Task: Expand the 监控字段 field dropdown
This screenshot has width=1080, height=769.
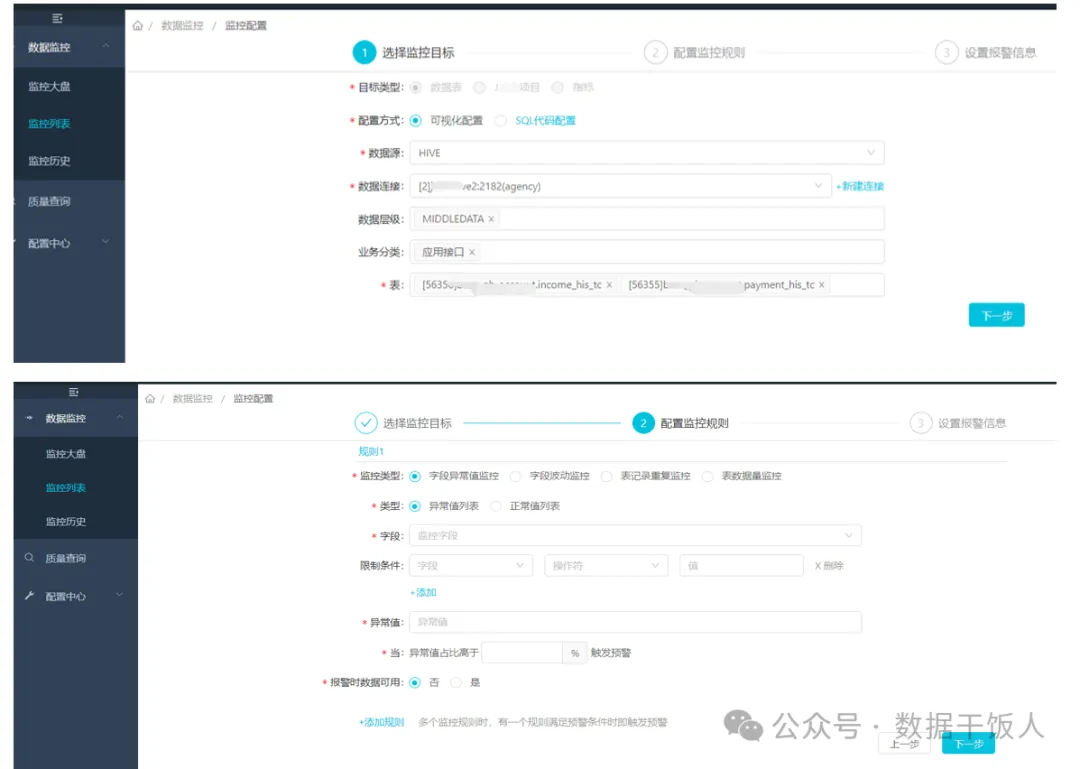Action: point(635,536)
